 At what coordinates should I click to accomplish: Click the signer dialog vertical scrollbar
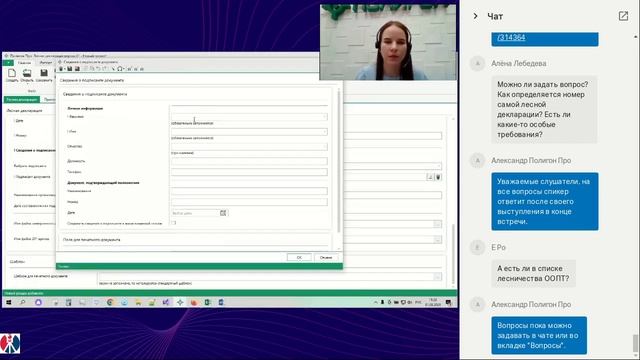pos(338,161)
